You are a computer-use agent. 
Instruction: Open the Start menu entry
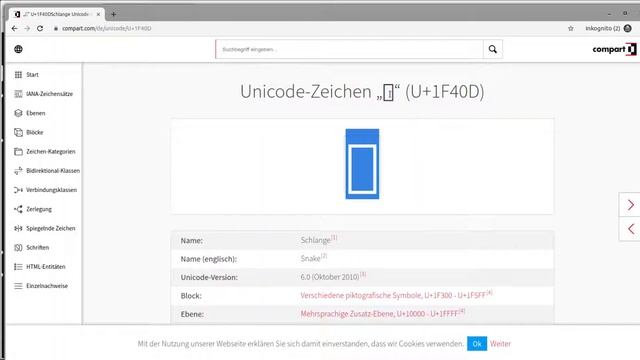pyautogui.click(x=32, y=75)
